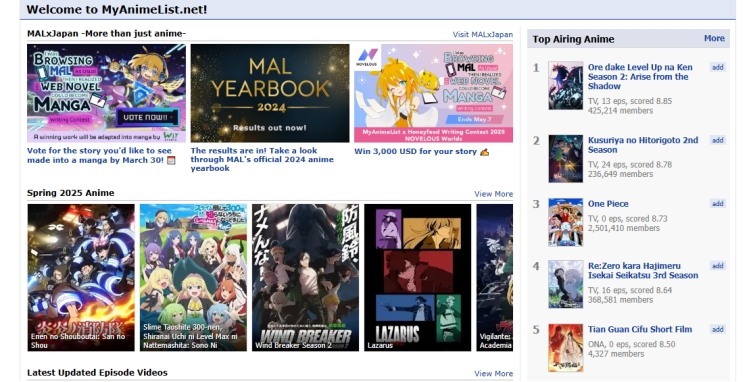Image resolution: width=752 pixels, height=382 pixels.
Task: Select the Spring 2025 Anime heading
Action: 70,193
